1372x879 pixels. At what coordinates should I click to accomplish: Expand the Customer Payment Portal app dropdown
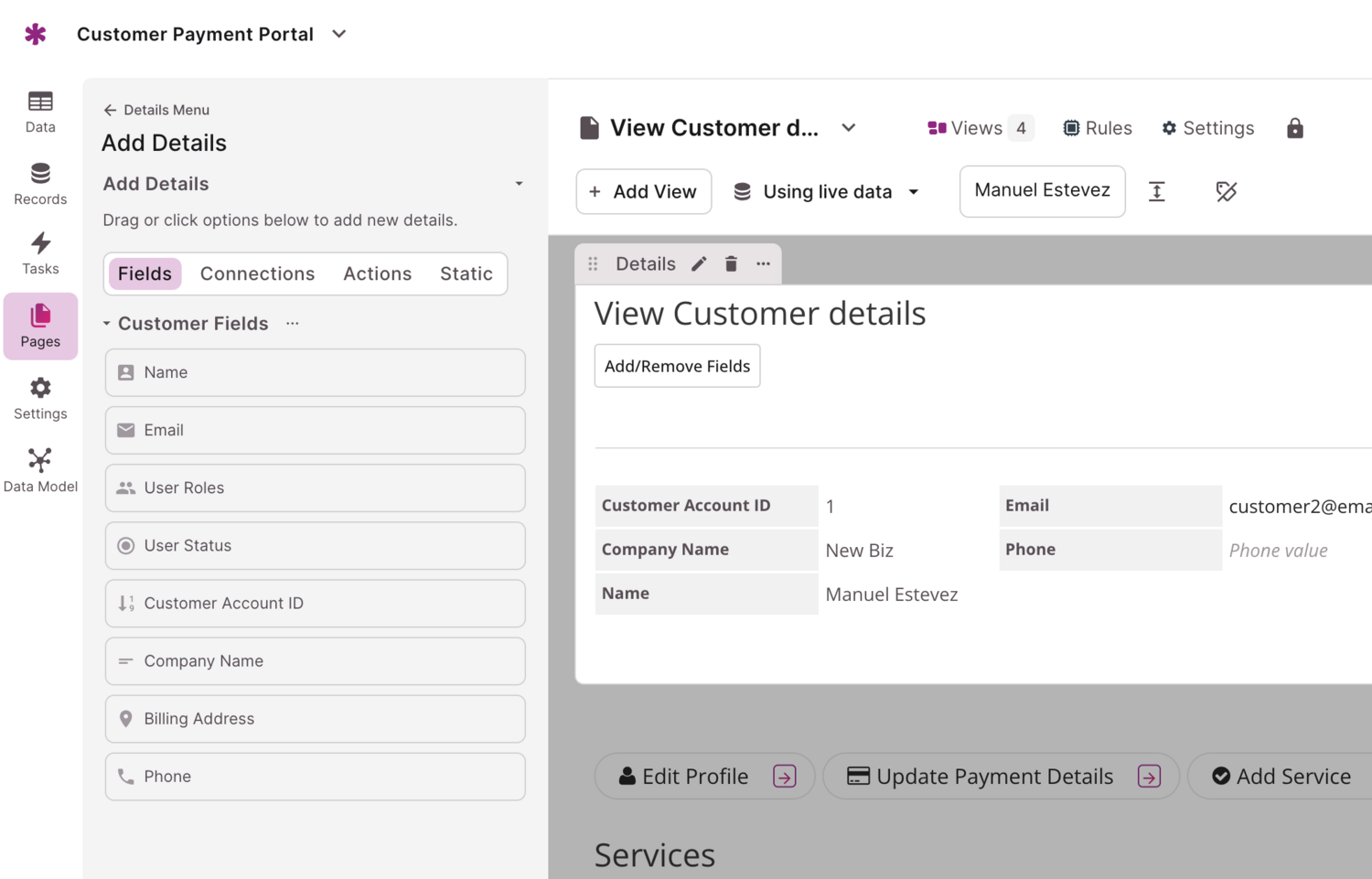click(x=339, y=34)
